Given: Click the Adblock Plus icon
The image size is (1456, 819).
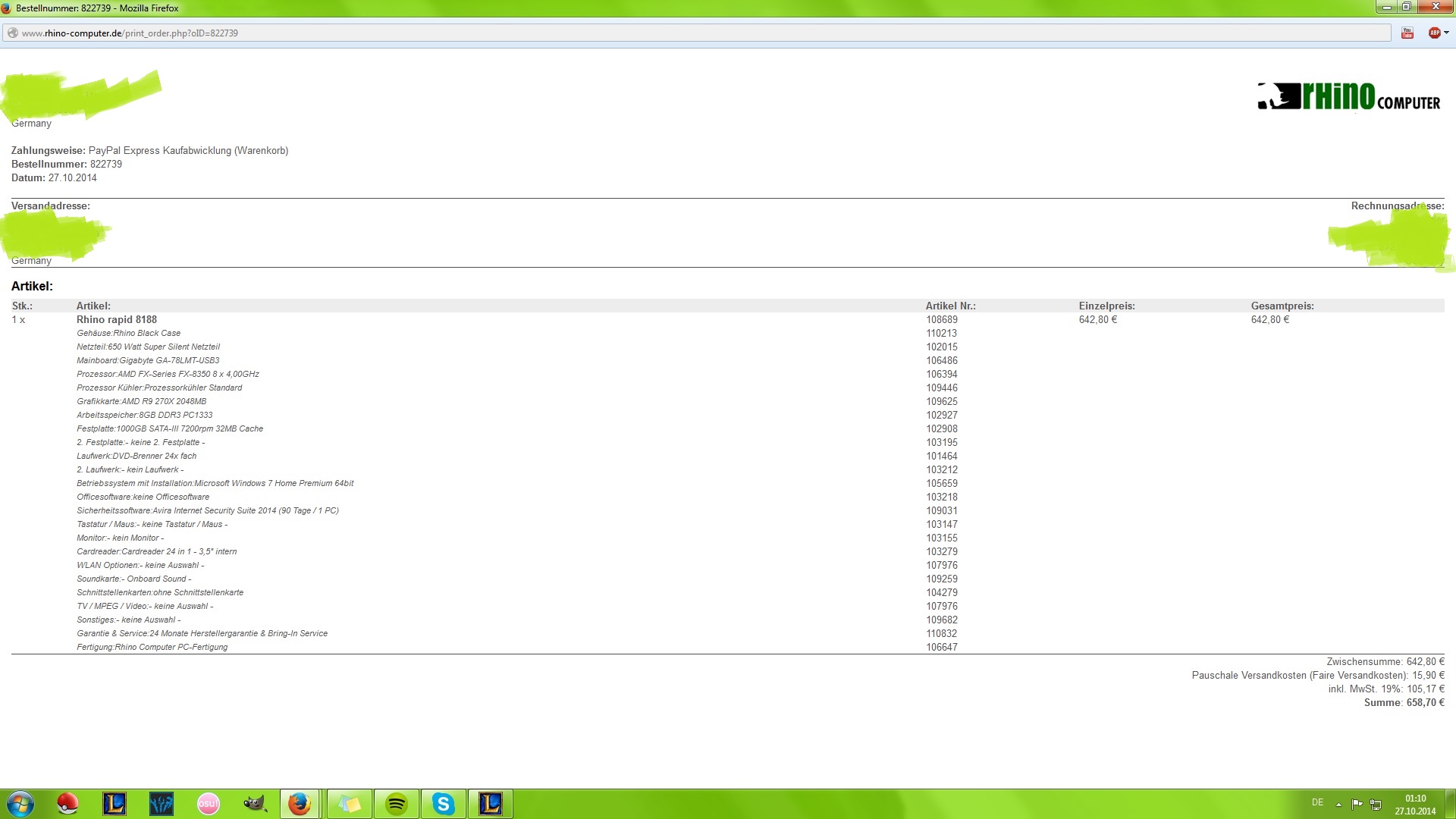Looking at the screenshot, I should (1433, 33).
